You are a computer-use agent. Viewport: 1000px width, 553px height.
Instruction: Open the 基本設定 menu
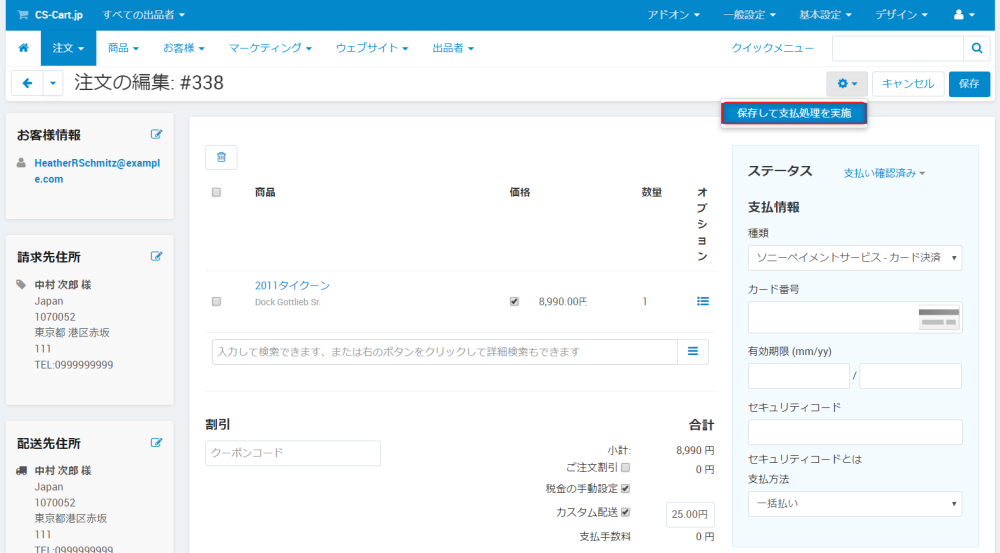click(x=825, y=15)
